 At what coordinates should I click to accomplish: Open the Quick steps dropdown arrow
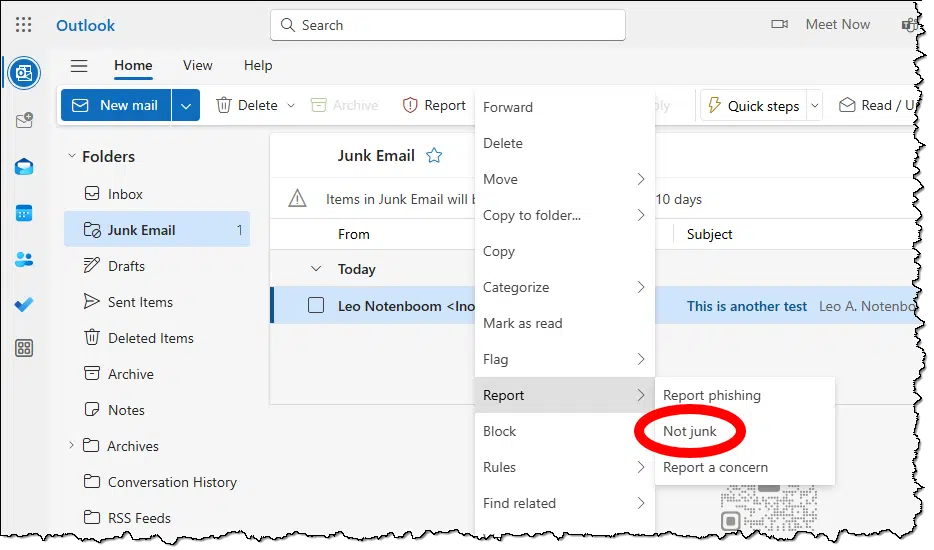click(x=814, y=105)
